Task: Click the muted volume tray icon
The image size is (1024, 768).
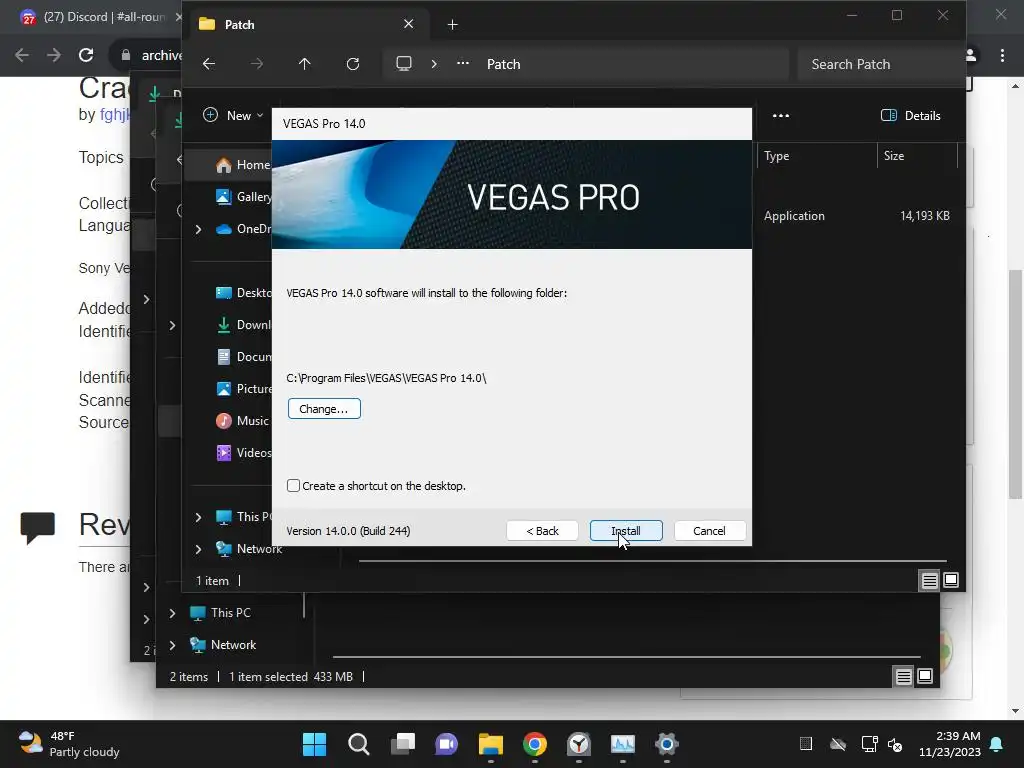Action: [x=895, y=744]
